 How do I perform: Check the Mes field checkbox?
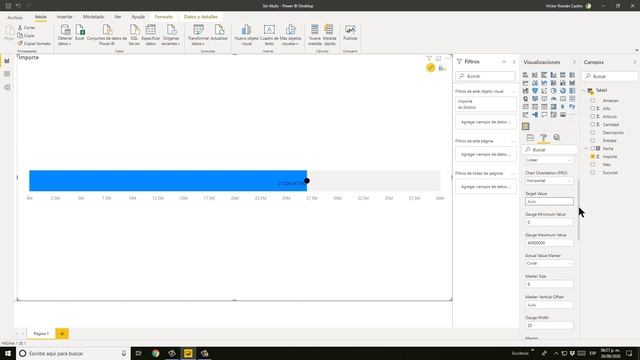coord(593,164)
